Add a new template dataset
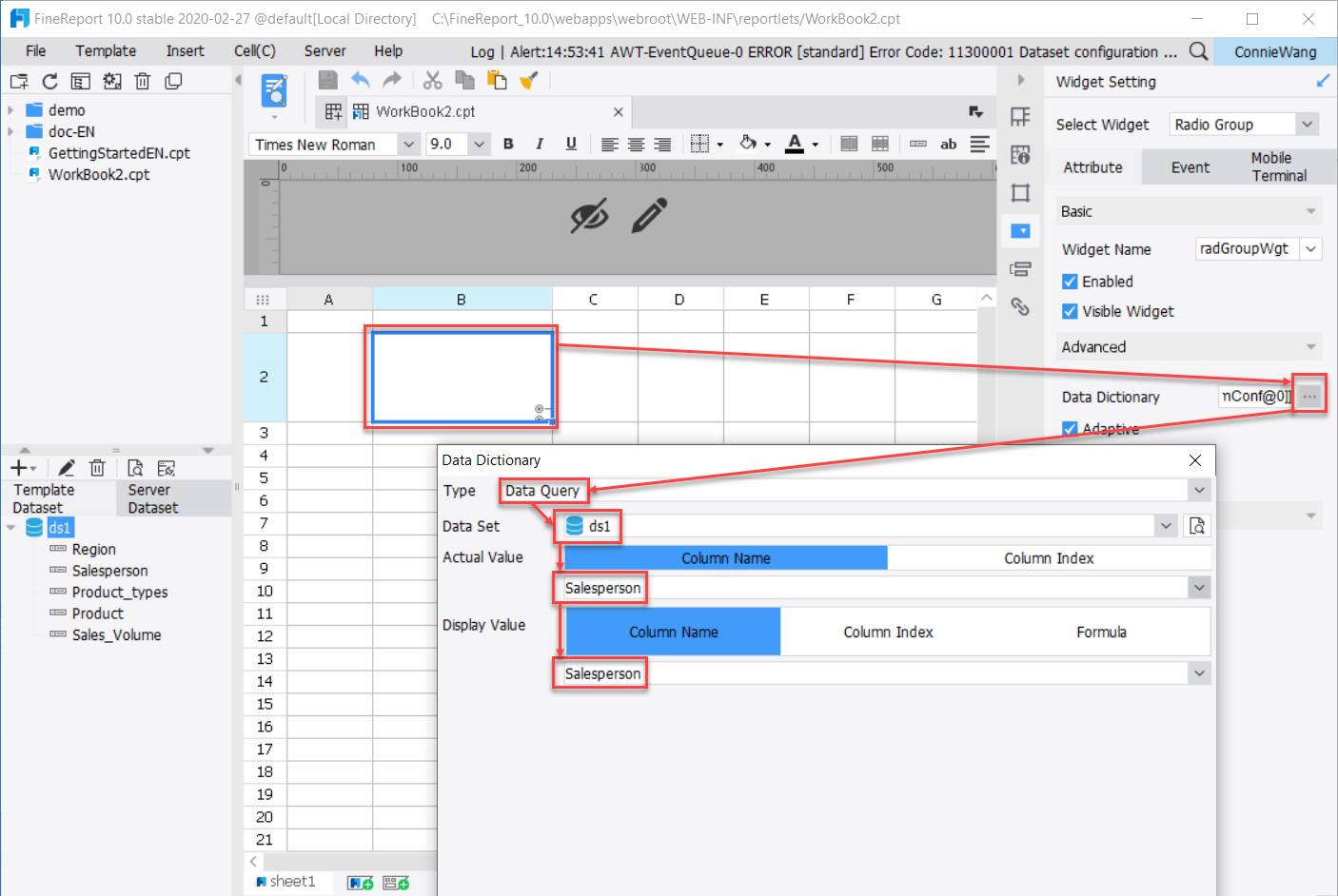 (17, 467)
